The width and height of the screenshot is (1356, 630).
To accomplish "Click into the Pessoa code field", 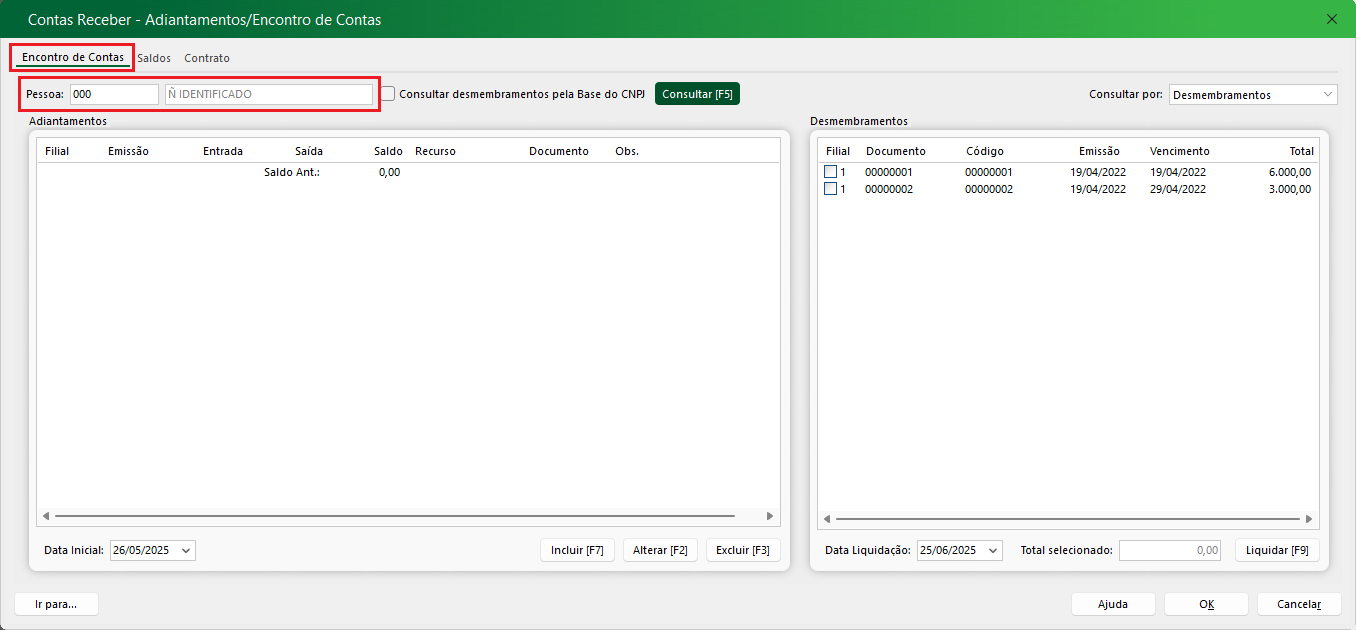I will point(114,94).
